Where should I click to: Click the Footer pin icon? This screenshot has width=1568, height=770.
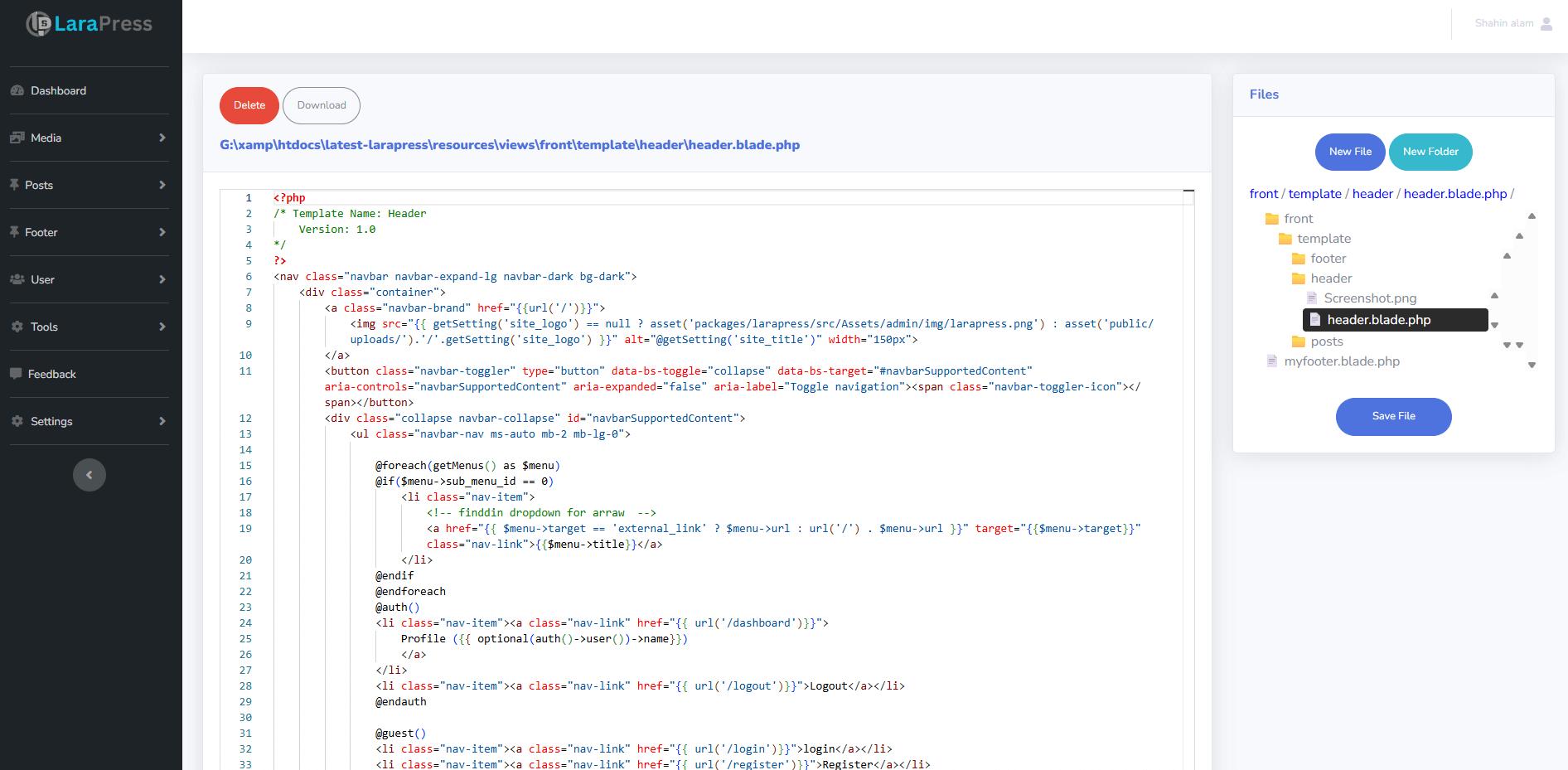tap(17, 232)
